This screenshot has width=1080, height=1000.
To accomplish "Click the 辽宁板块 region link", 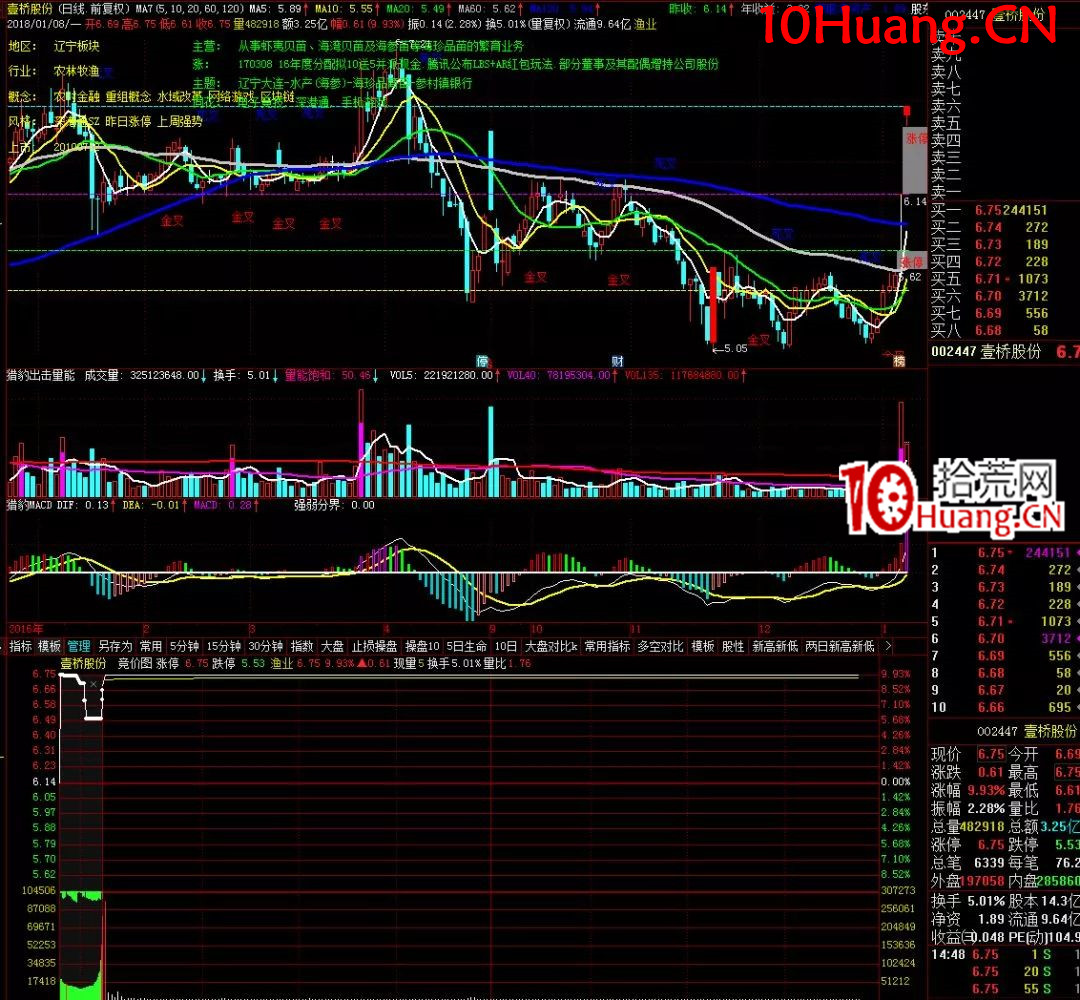I will (76, 46).
